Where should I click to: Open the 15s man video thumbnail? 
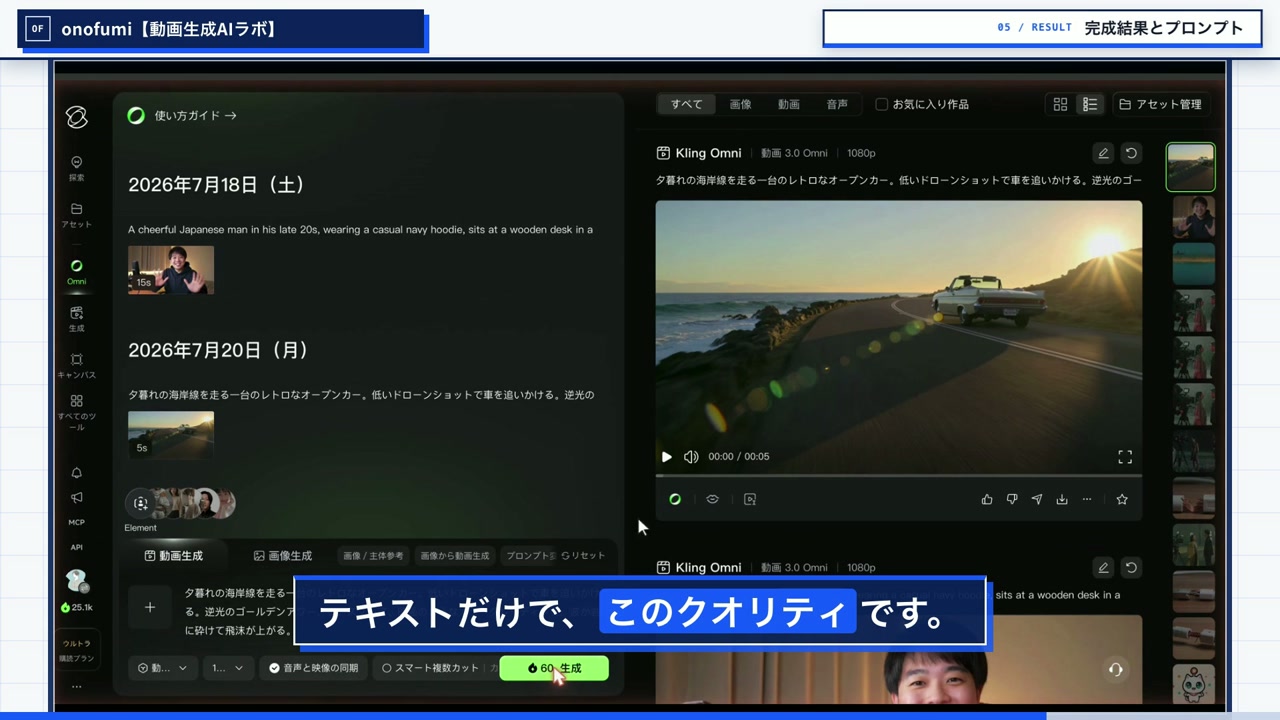pos(171,270)
